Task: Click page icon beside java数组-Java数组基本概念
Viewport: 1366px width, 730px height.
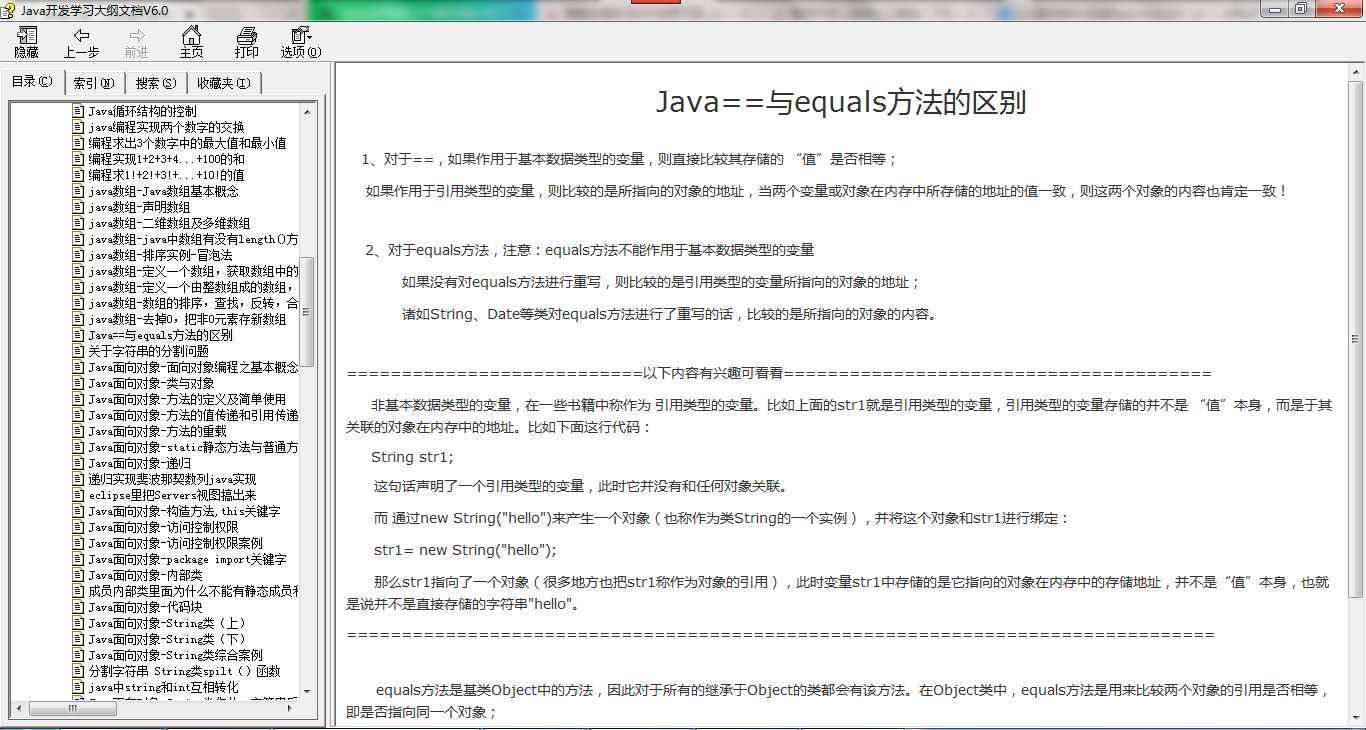Action: click(78, 191)
